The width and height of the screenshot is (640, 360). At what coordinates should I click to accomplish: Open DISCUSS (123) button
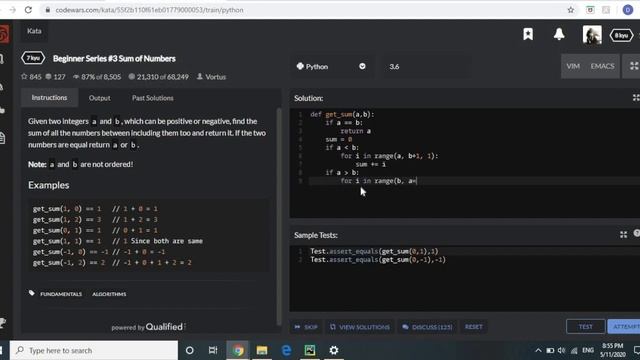[x=427, y=327]
